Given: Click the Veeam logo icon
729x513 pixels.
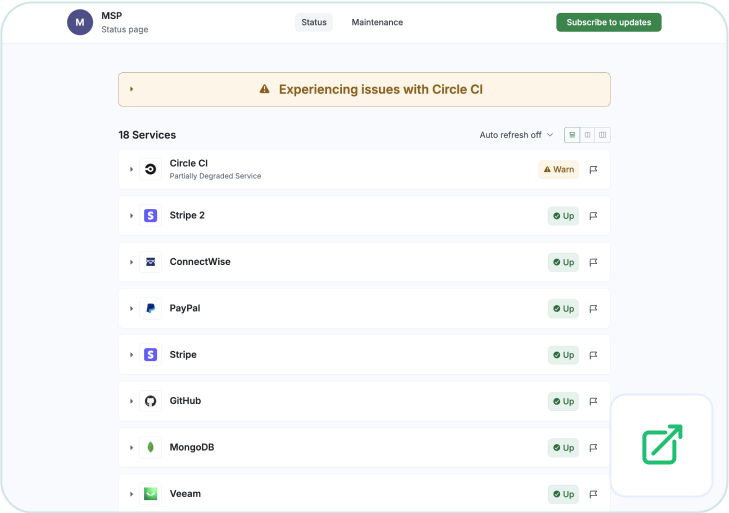Looking at the screenshot, I should [x=151, y=493].
